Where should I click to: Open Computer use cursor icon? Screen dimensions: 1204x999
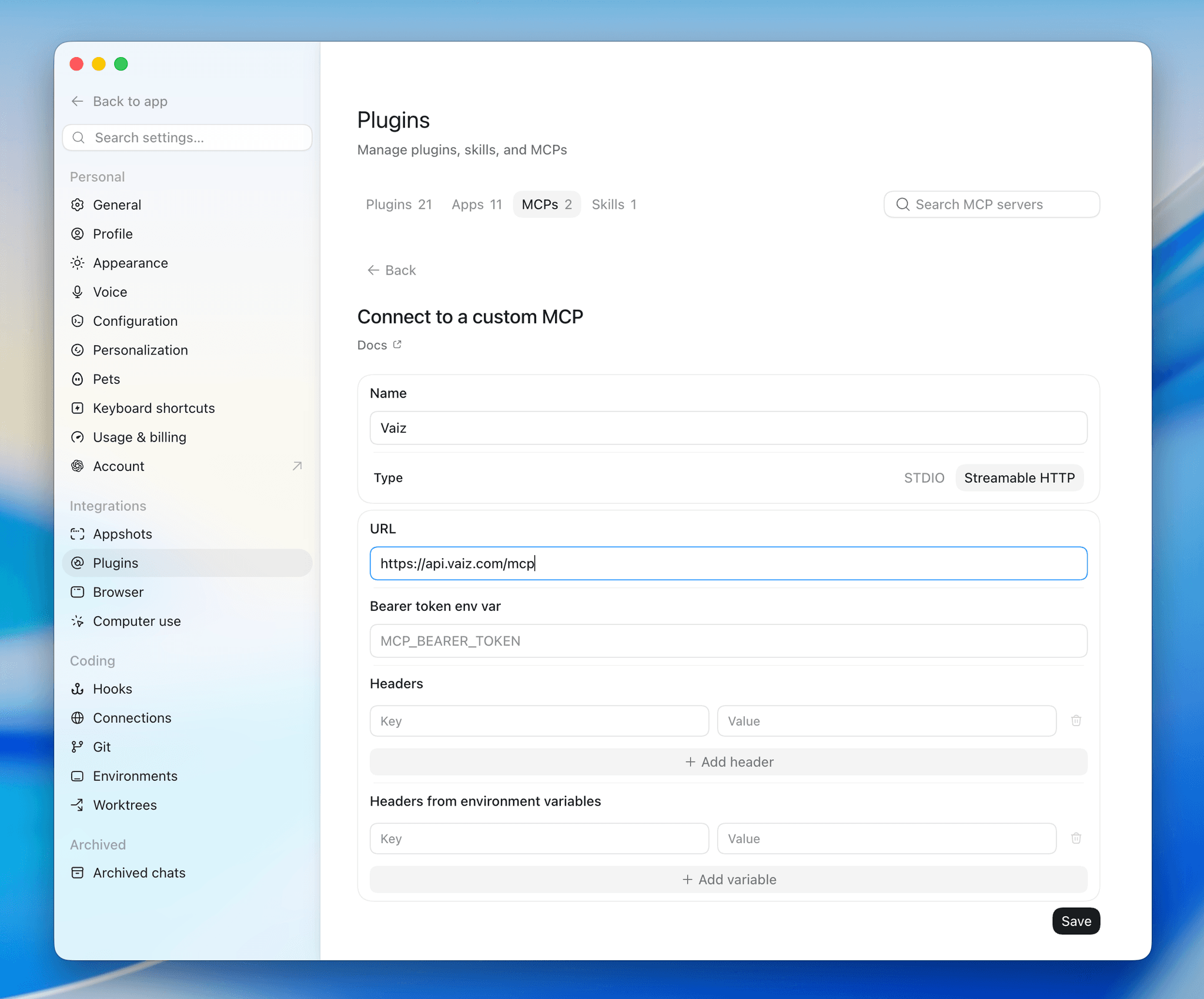(x=77, y=621)
